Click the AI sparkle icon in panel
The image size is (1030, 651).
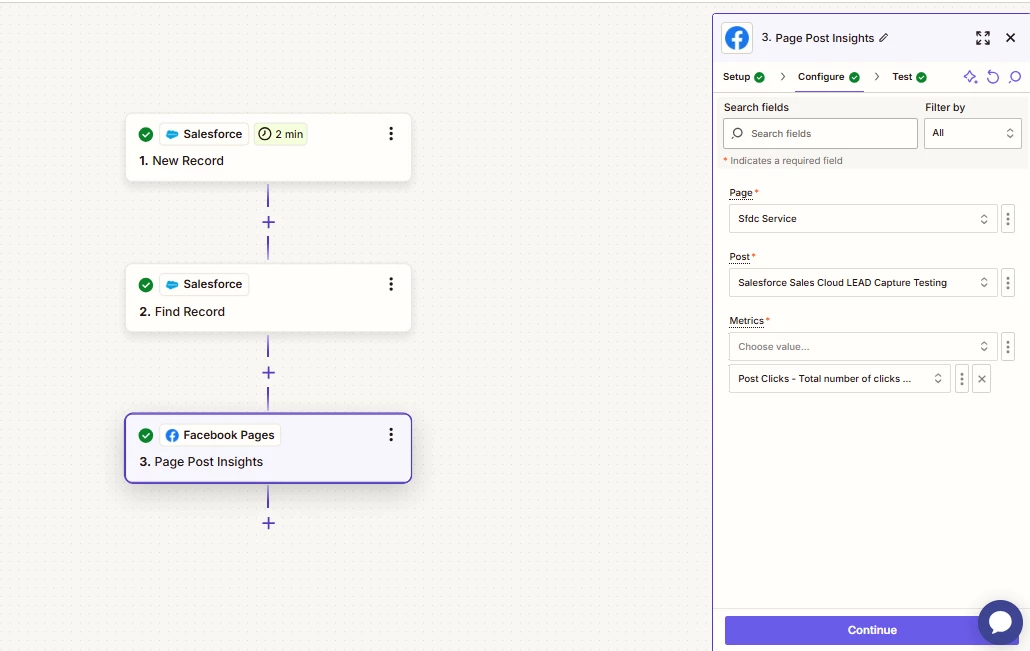pyautogui.click(x=970, y=77)
